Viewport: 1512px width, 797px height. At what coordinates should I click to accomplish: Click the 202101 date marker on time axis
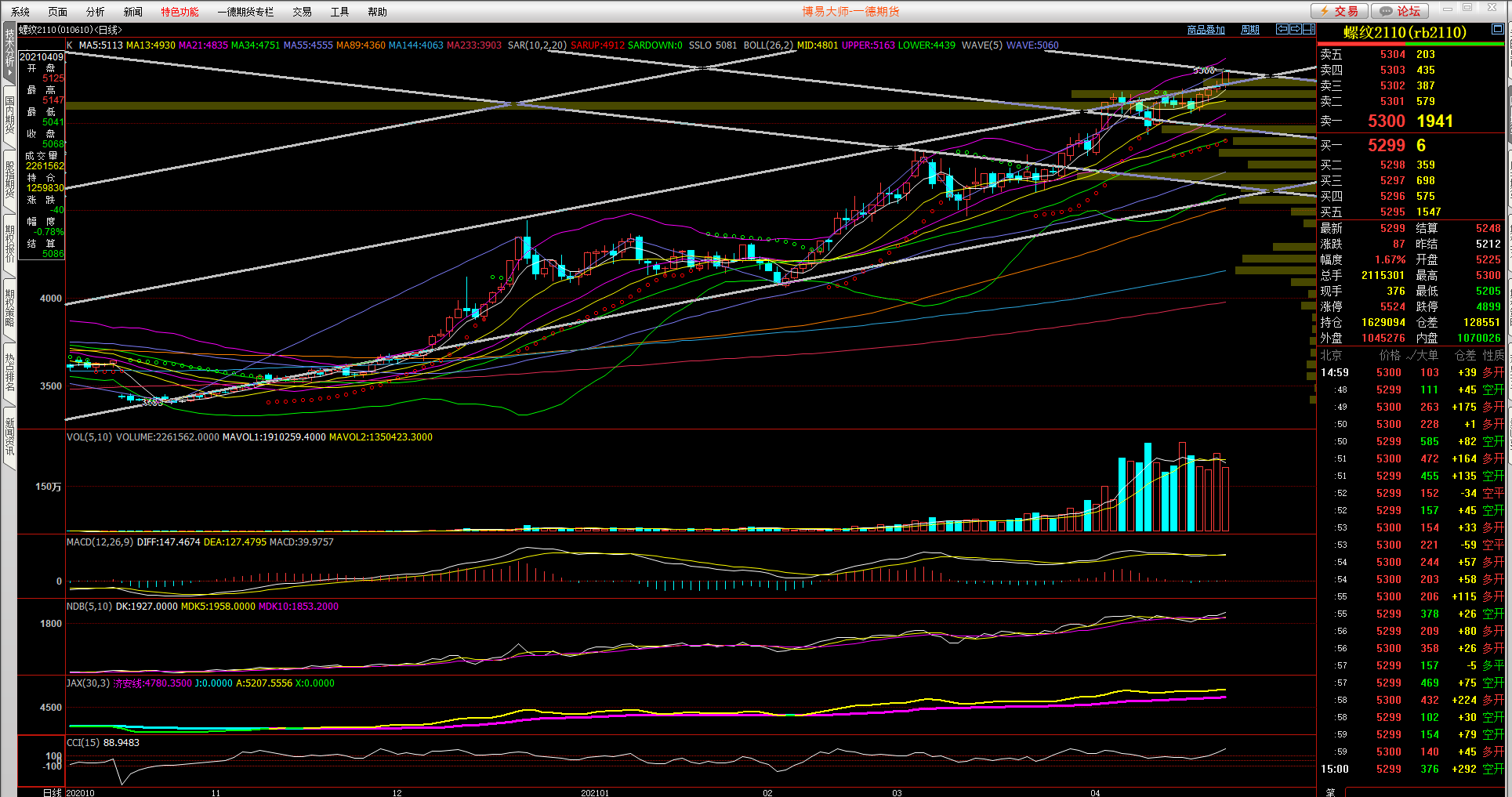595,792
